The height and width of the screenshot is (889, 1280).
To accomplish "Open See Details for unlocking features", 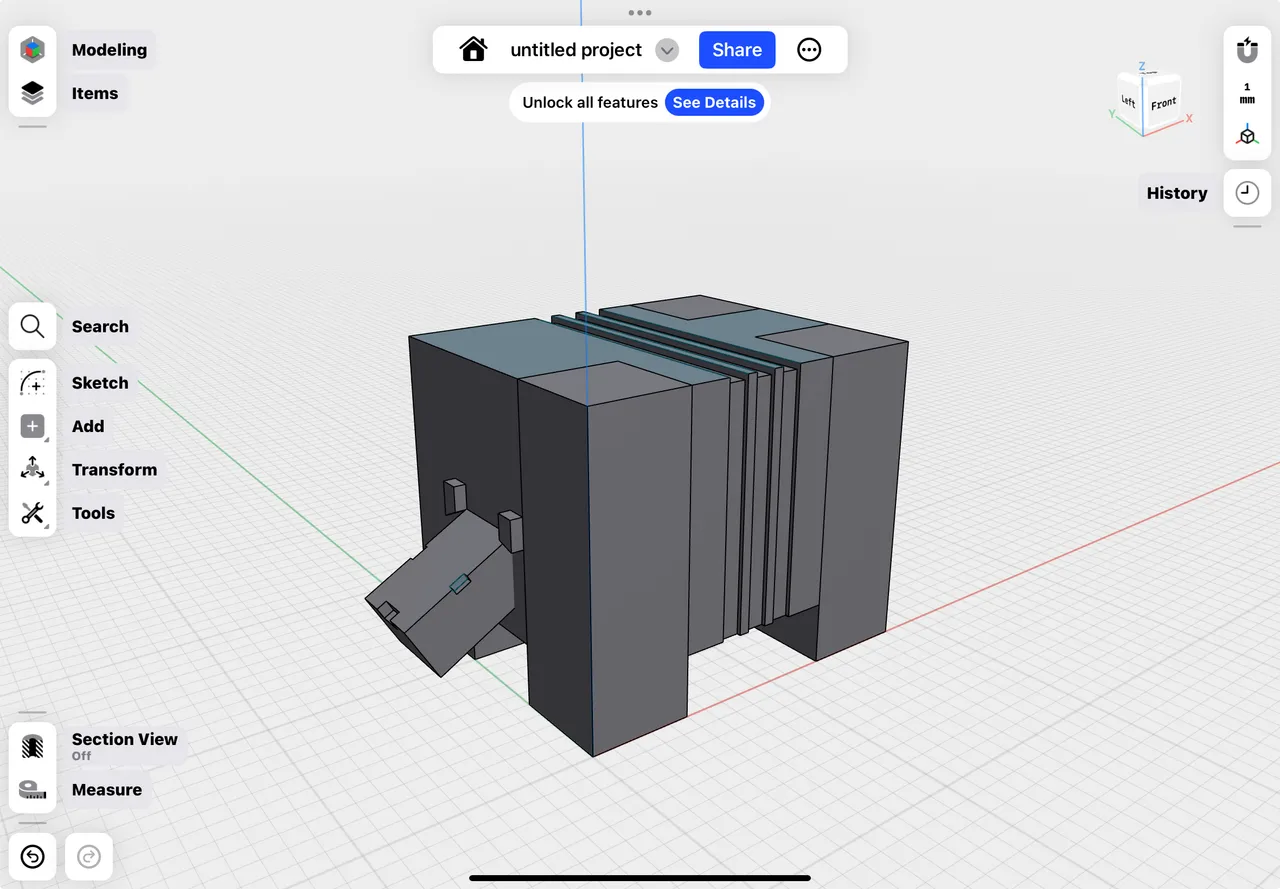I will [715, 102].
